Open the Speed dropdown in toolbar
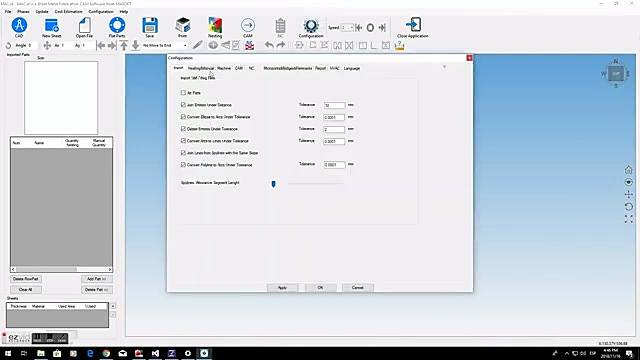Screen dimensions: 640x360 point(347,28)
